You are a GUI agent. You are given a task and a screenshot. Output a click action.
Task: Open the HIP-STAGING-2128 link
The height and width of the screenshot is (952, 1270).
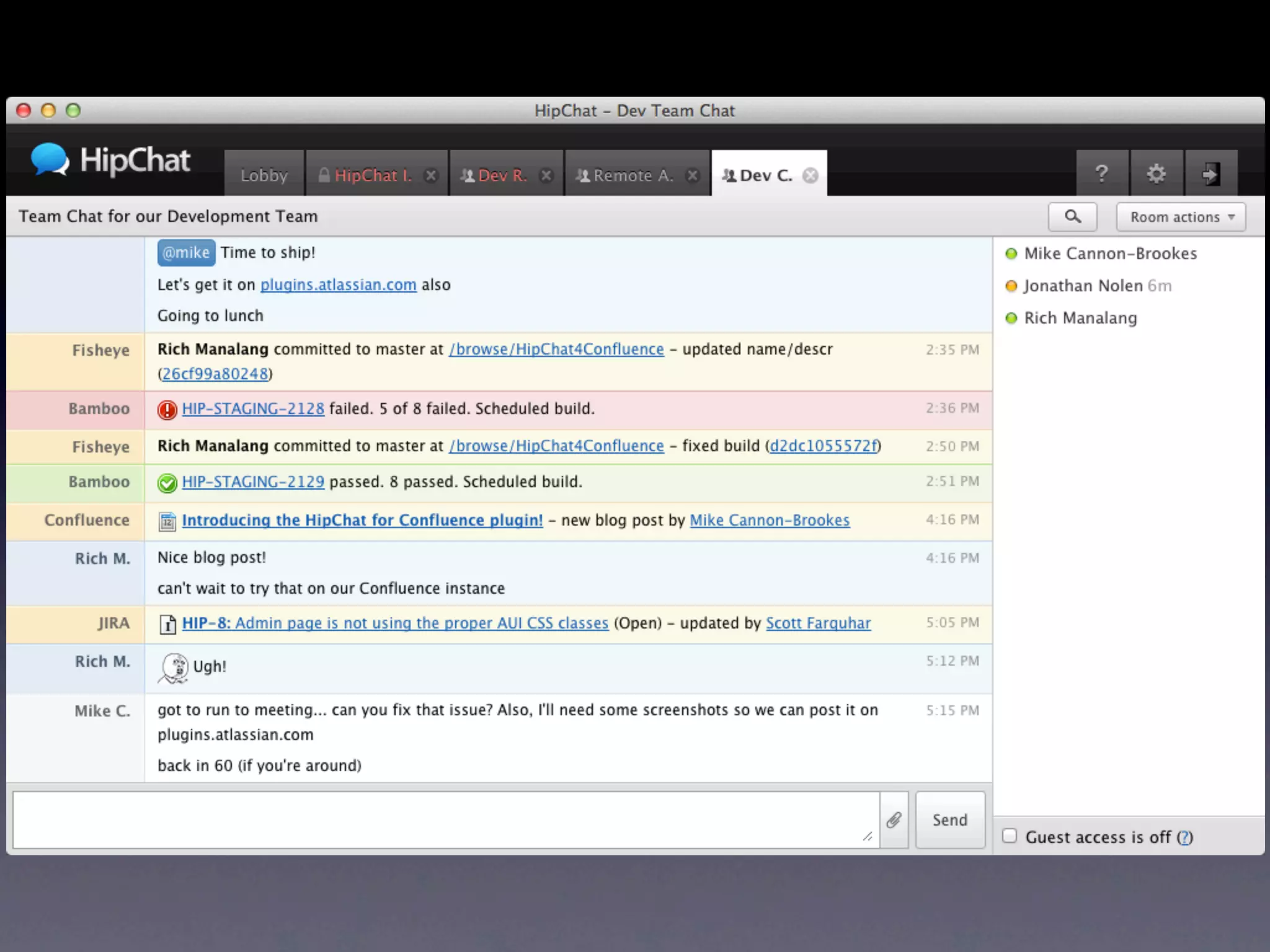point(253,408)
